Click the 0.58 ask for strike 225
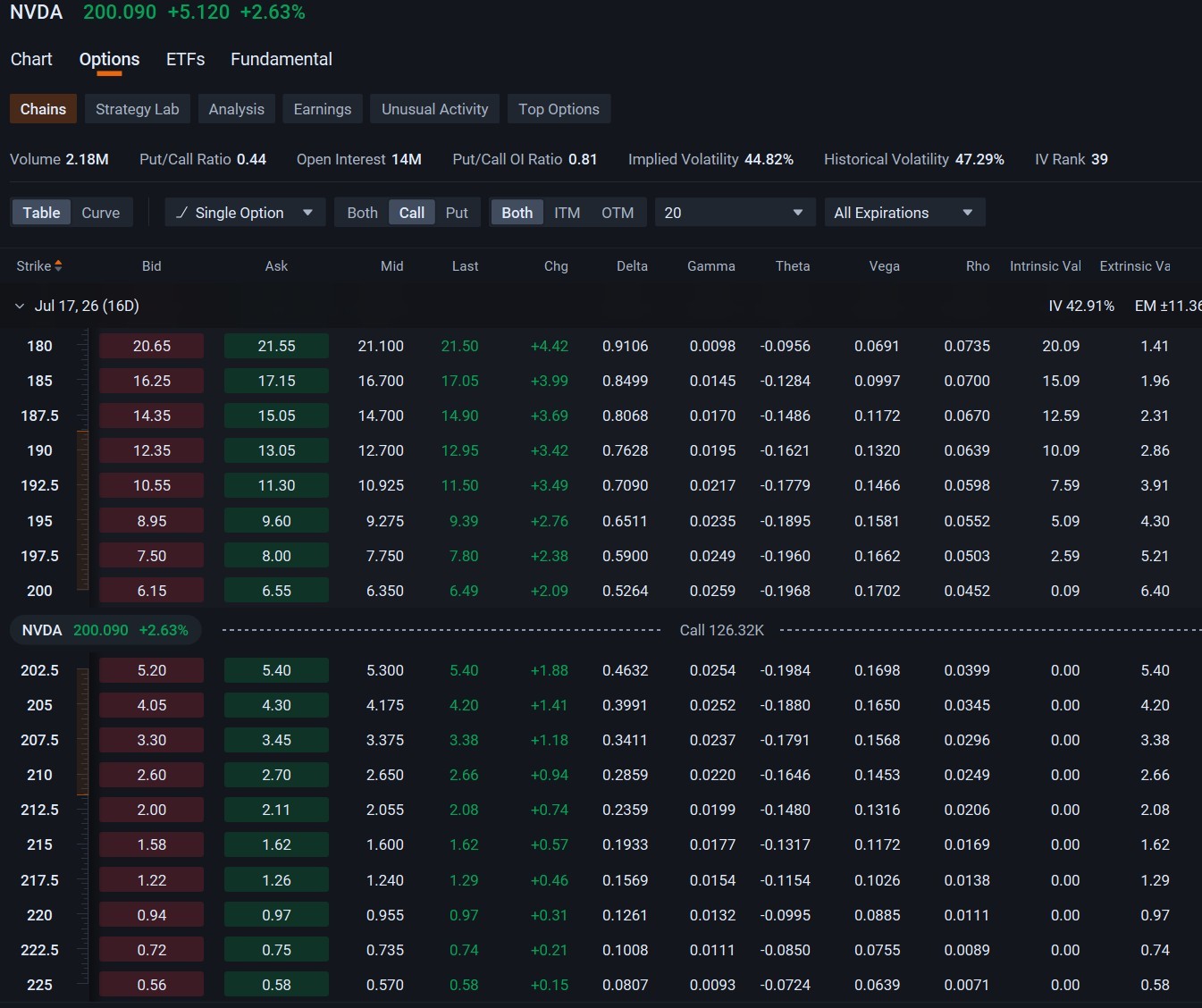The image size is (1202, 1008). click(x=277, y=985)
